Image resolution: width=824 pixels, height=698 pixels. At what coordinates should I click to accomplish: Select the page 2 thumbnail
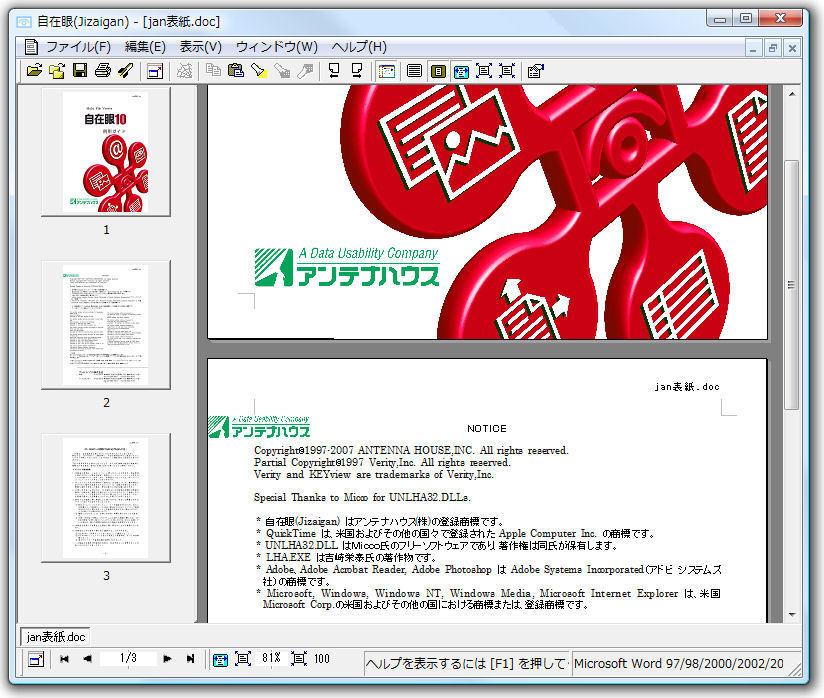tap(106, 325)
